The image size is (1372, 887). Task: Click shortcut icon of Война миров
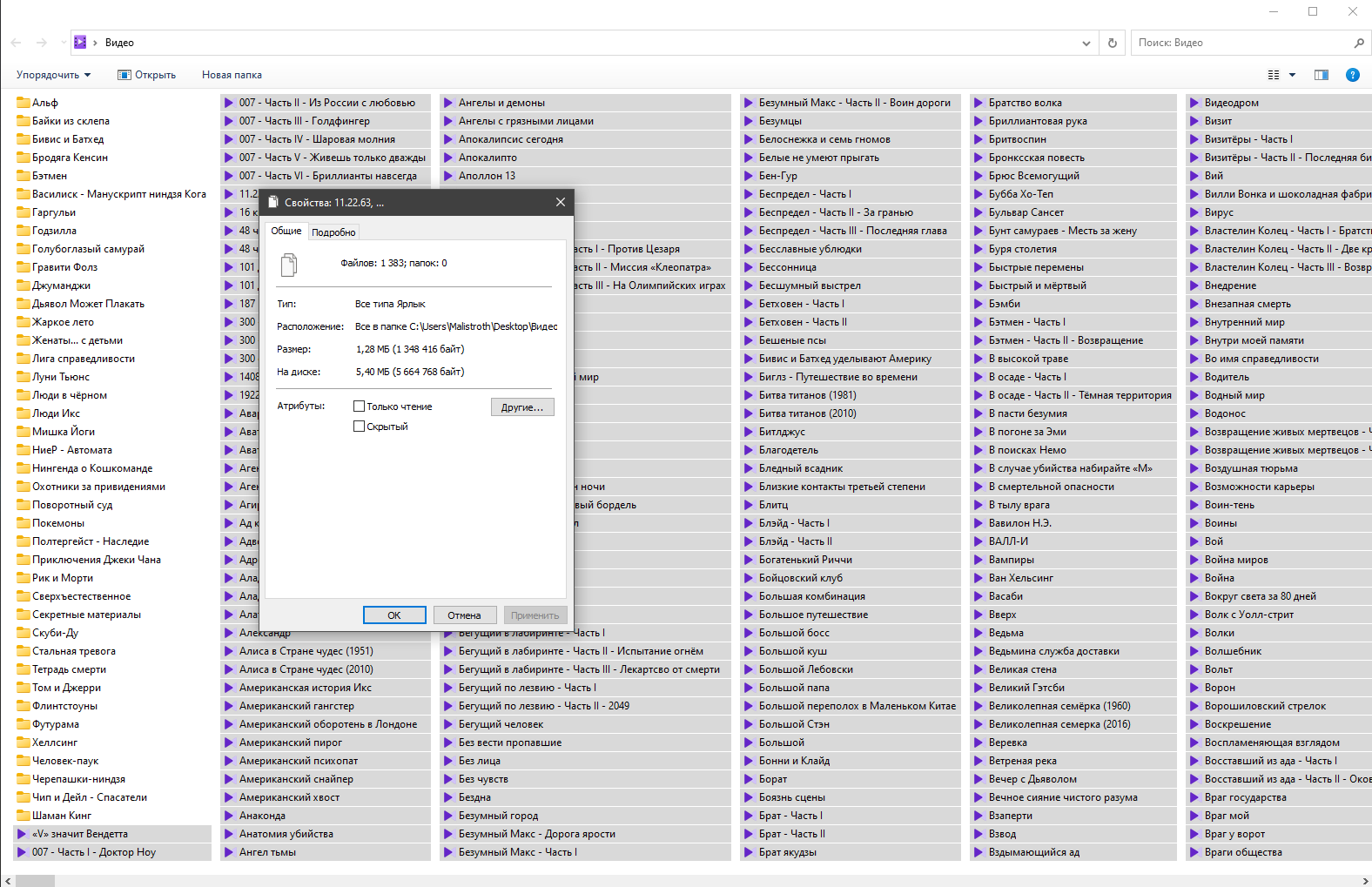[x=1194, y=560]
